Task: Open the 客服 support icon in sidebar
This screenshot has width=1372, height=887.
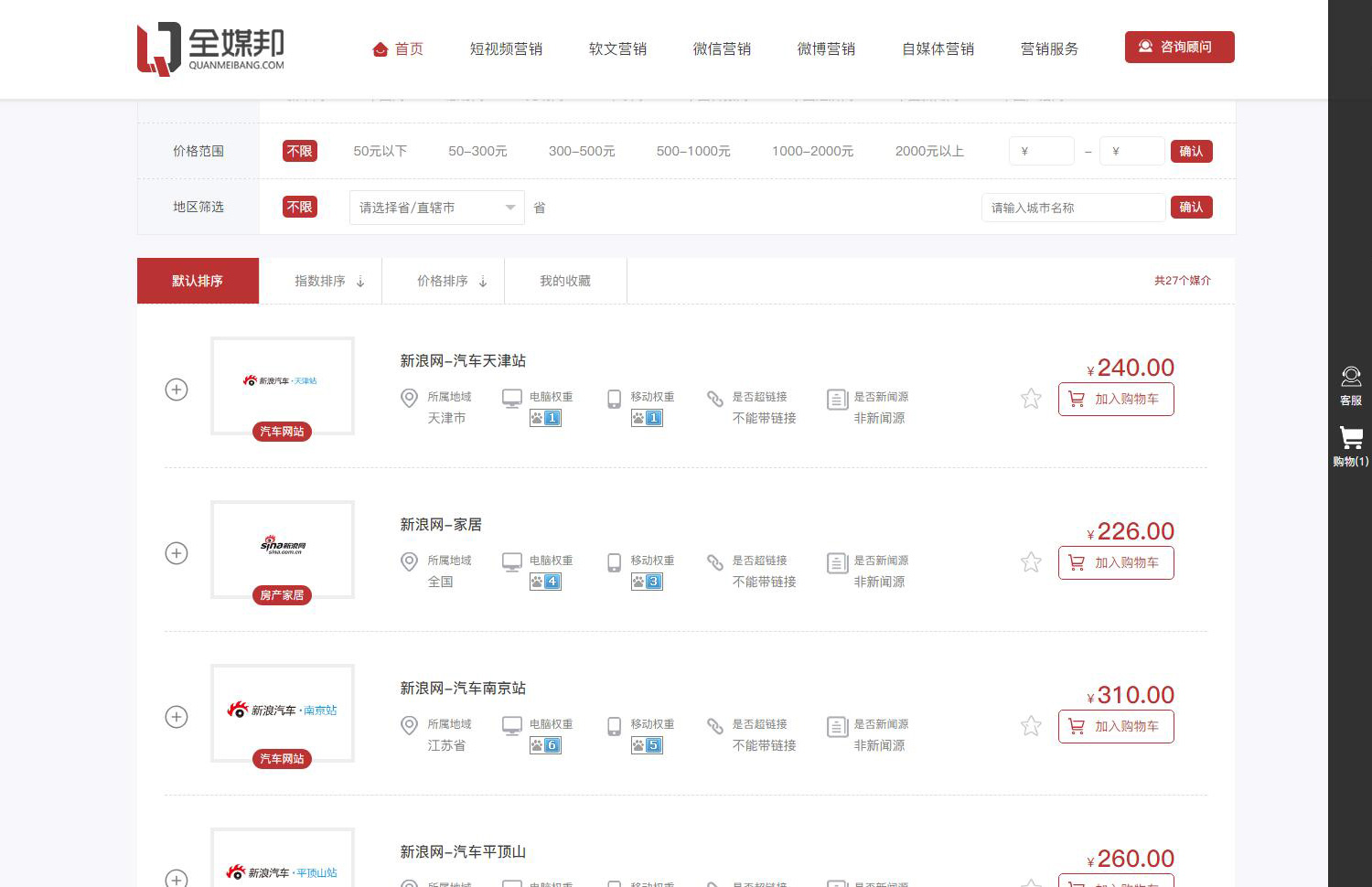Action: pyautogui.click(x=1351, y=386)
